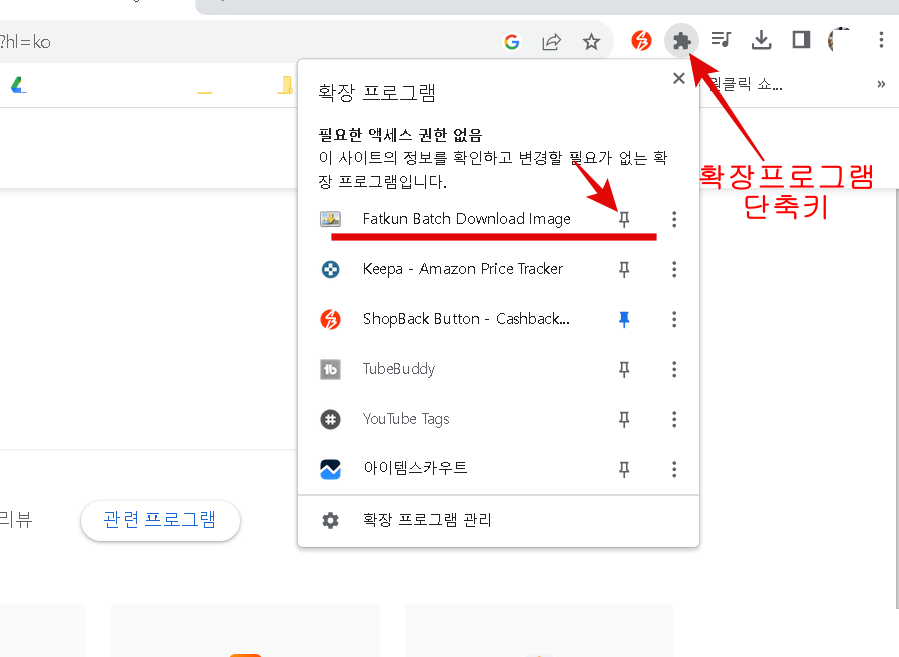
Task: Click the share page icon in address bar
Action: pos(552,41)
